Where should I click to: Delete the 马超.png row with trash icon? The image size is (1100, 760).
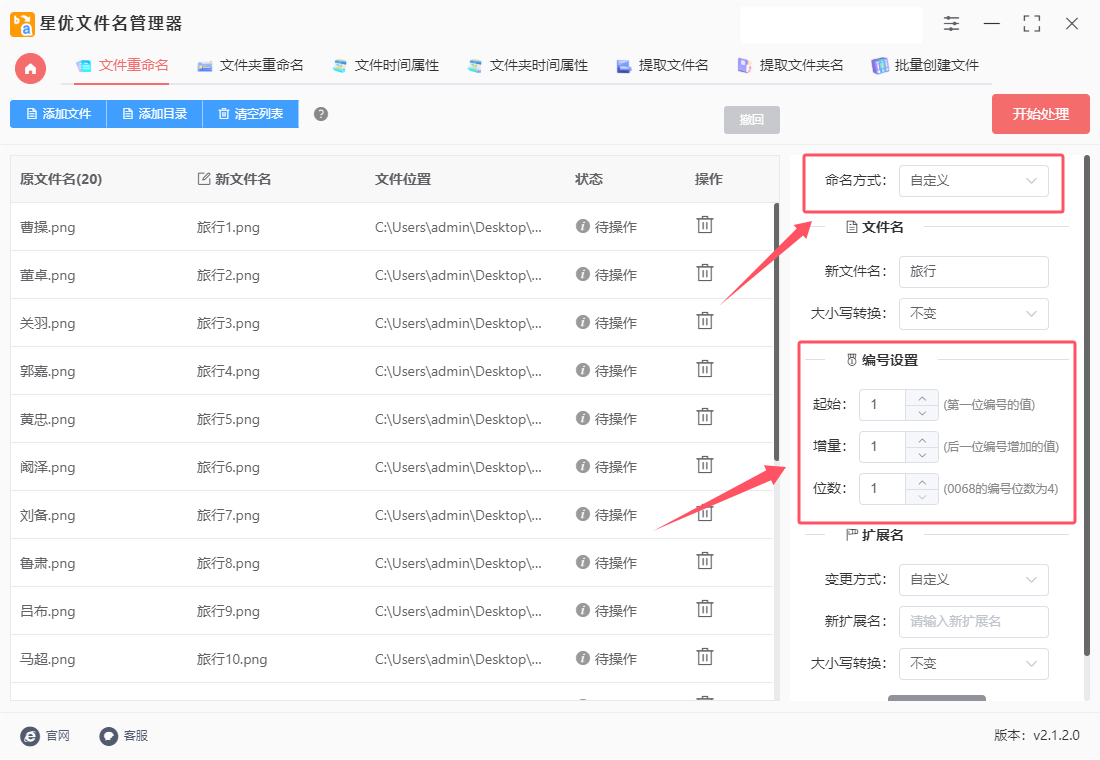pos(704,657)
